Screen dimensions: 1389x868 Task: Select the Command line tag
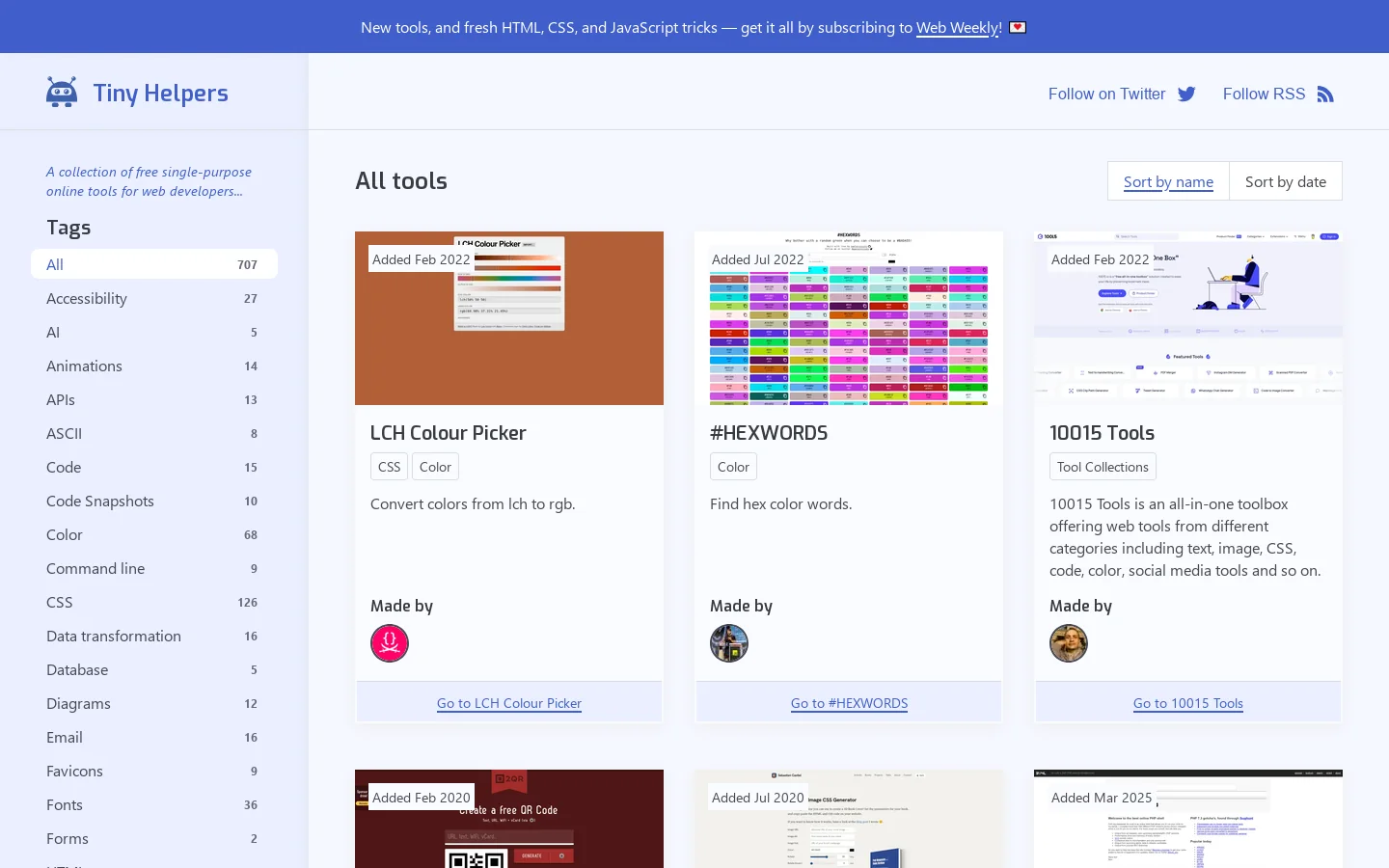(154, 568)
